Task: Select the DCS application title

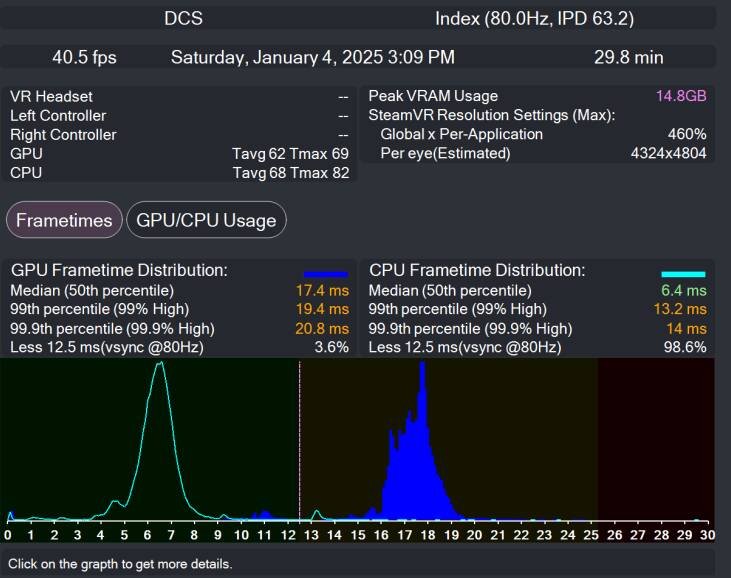Action: [181, 19]
